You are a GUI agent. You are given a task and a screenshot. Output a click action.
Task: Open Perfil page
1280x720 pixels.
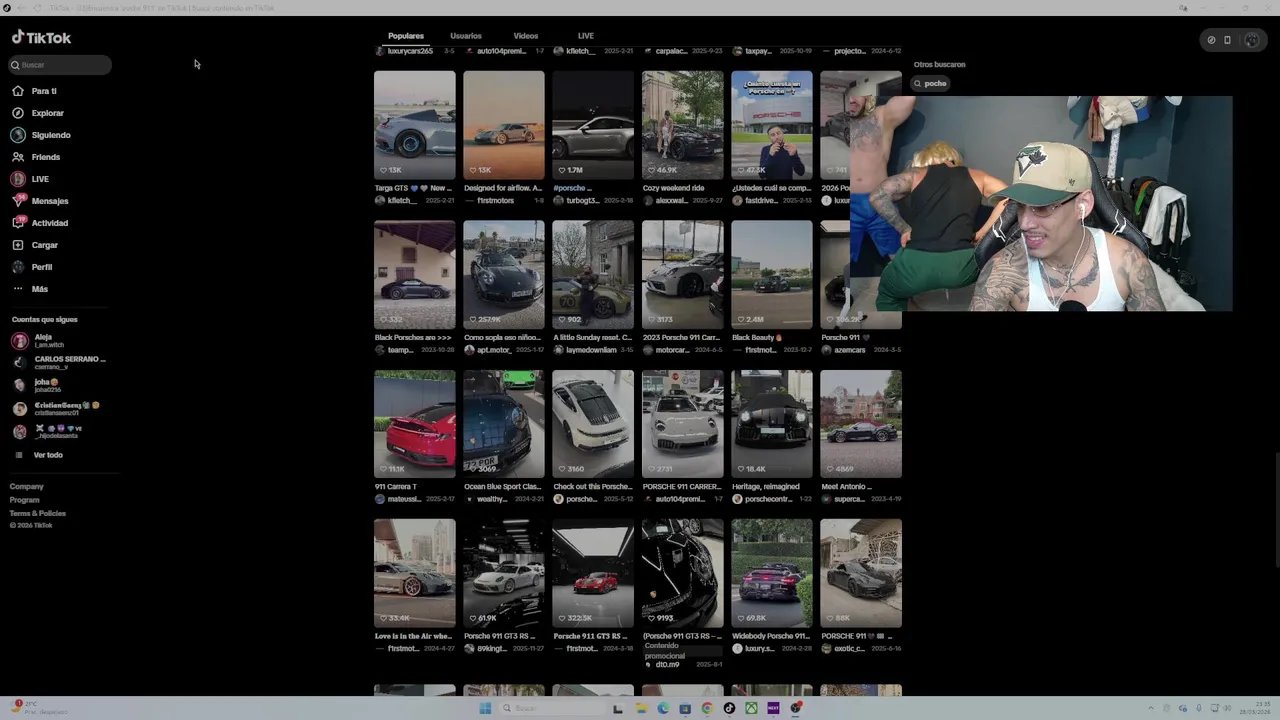point(32,267)
